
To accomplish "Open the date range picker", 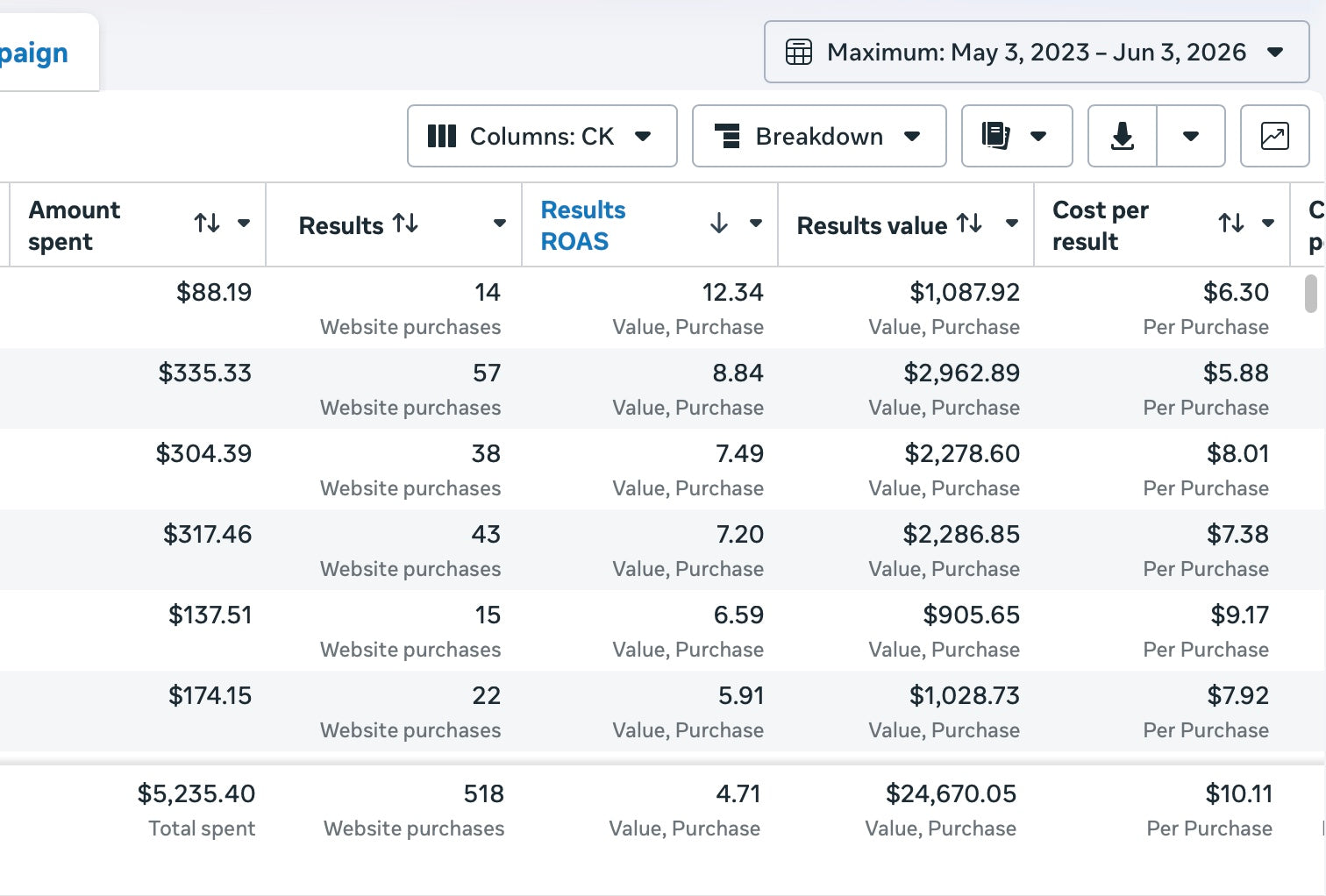I will (x=1037, y=53).
